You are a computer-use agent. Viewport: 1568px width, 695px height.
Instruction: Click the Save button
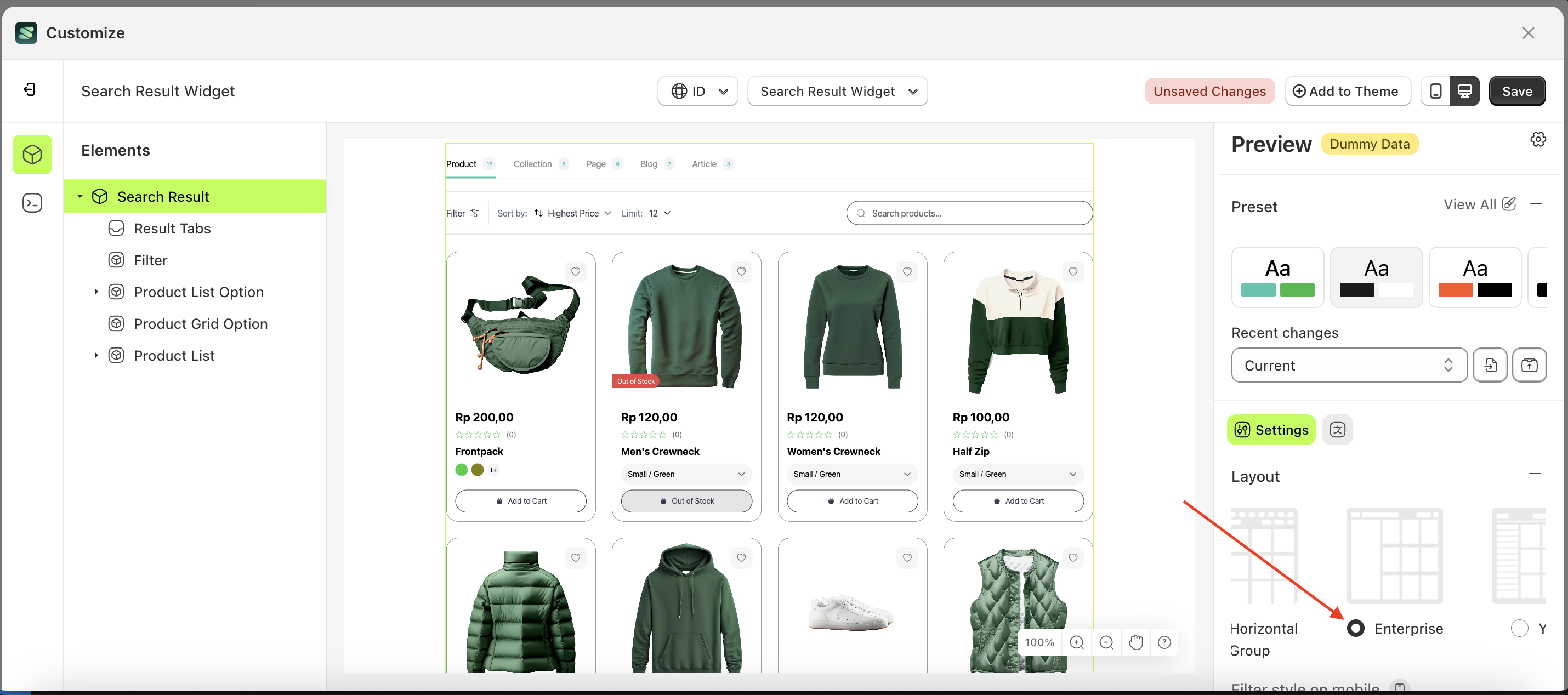pyautogui.click(x=1516, y=92)
